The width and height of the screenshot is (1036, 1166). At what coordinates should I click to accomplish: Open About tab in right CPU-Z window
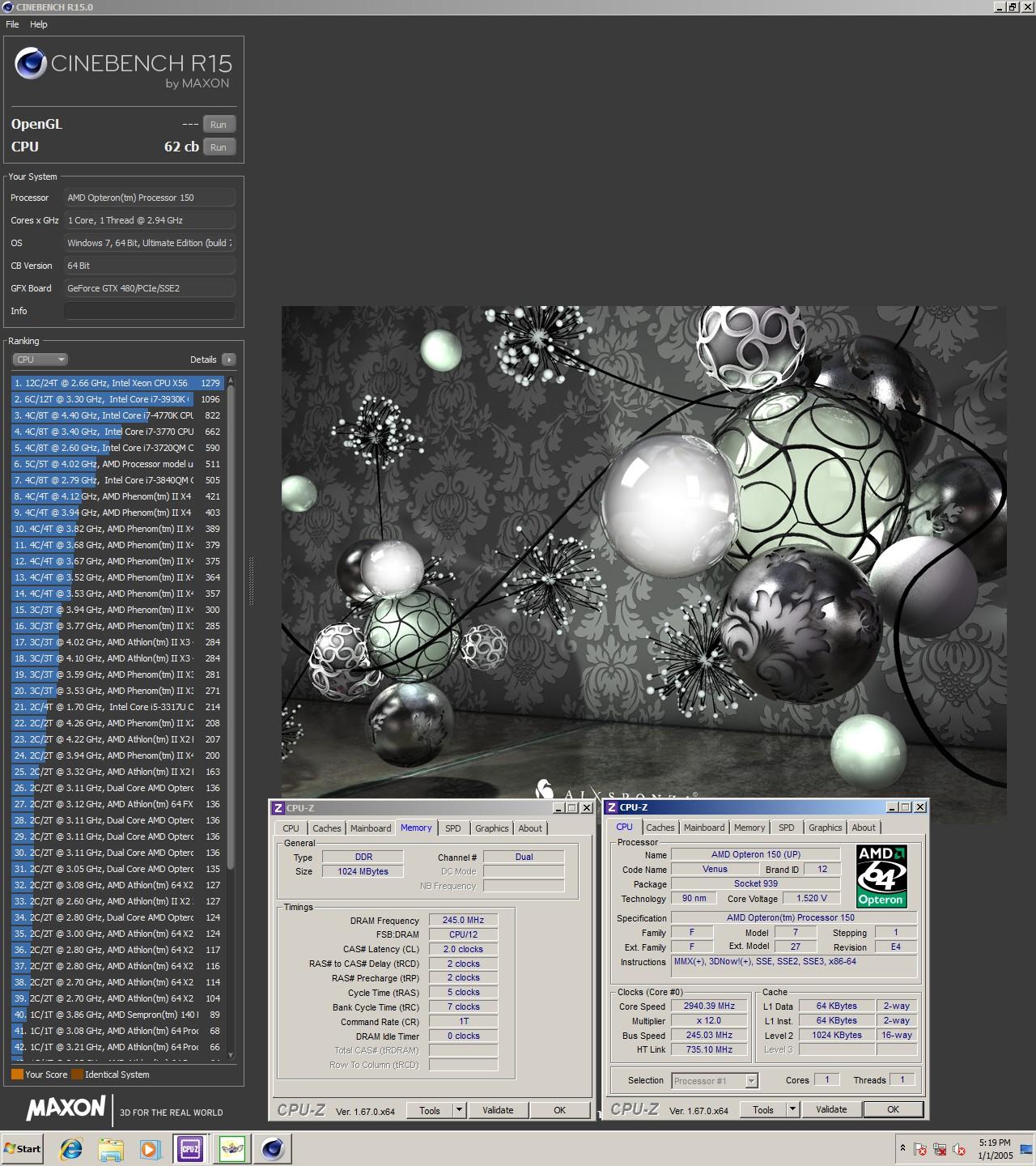(x=864, y=828)
